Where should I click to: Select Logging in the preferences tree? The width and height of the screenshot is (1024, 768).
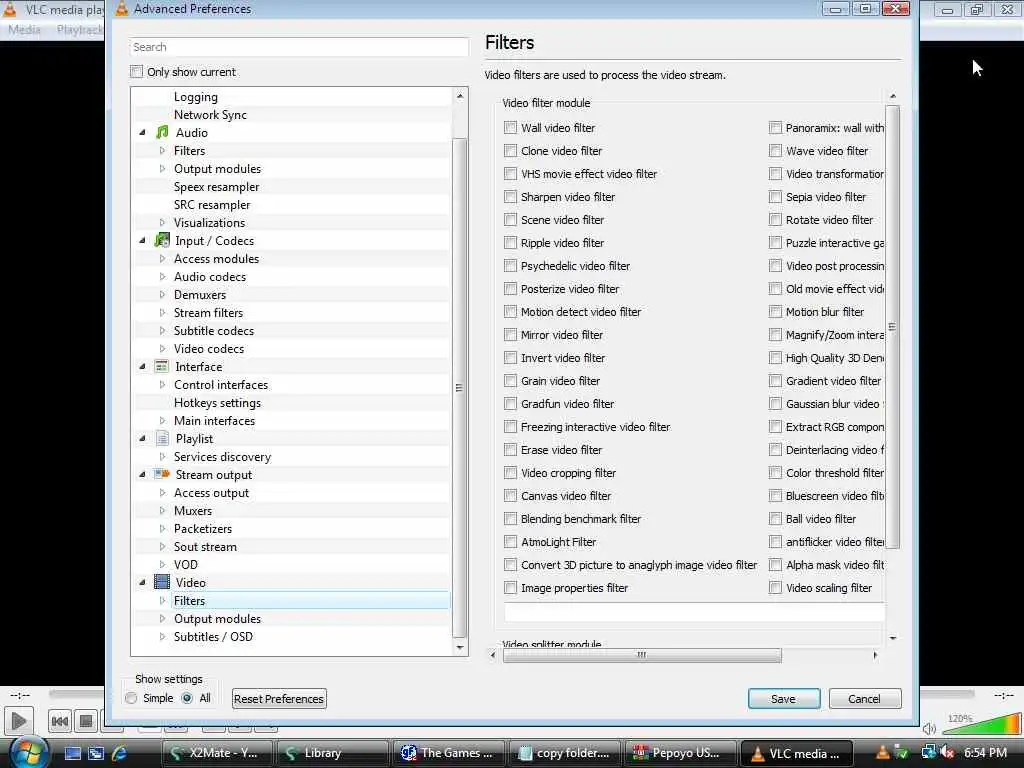195,97
